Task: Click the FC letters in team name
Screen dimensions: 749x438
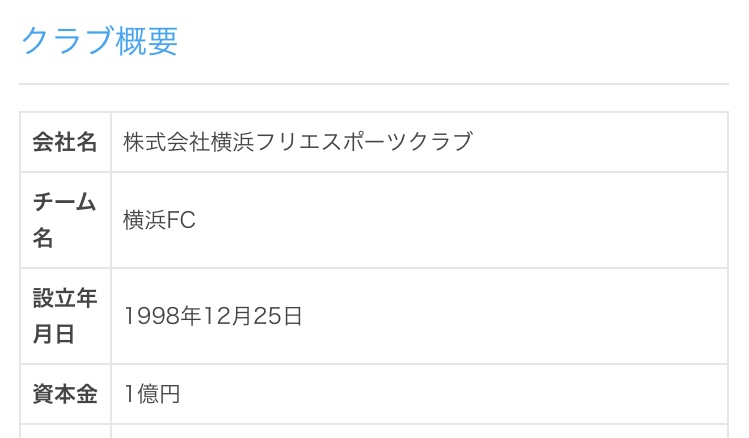Action: click(181, 220)
